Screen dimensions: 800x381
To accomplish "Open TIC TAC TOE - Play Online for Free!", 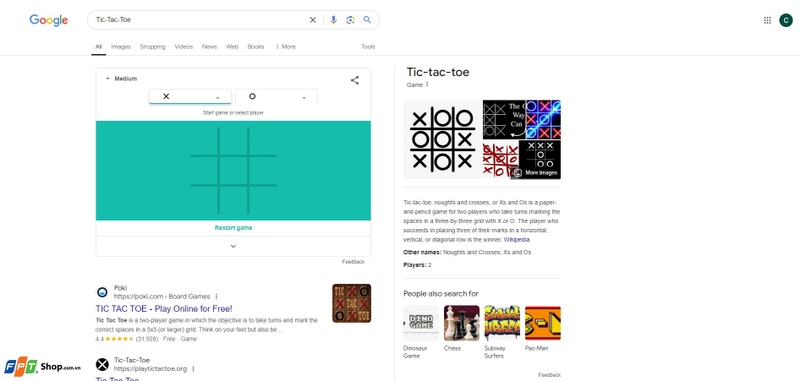I will [x=164, y=309].
